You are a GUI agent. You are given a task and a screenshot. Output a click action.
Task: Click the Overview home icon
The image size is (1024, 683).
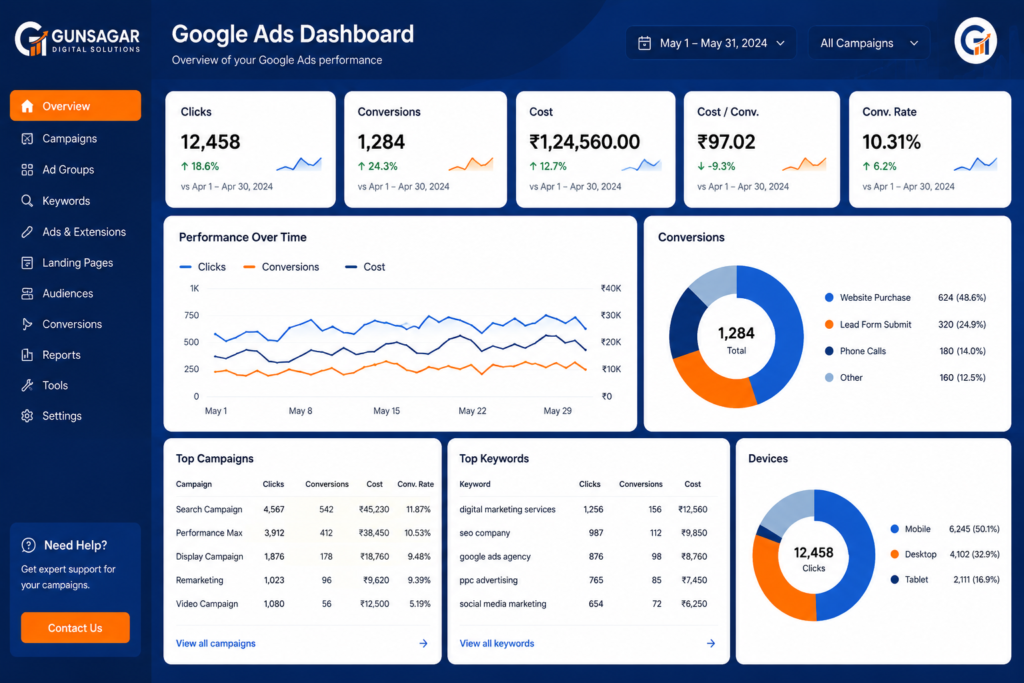(x=27, y=106)
